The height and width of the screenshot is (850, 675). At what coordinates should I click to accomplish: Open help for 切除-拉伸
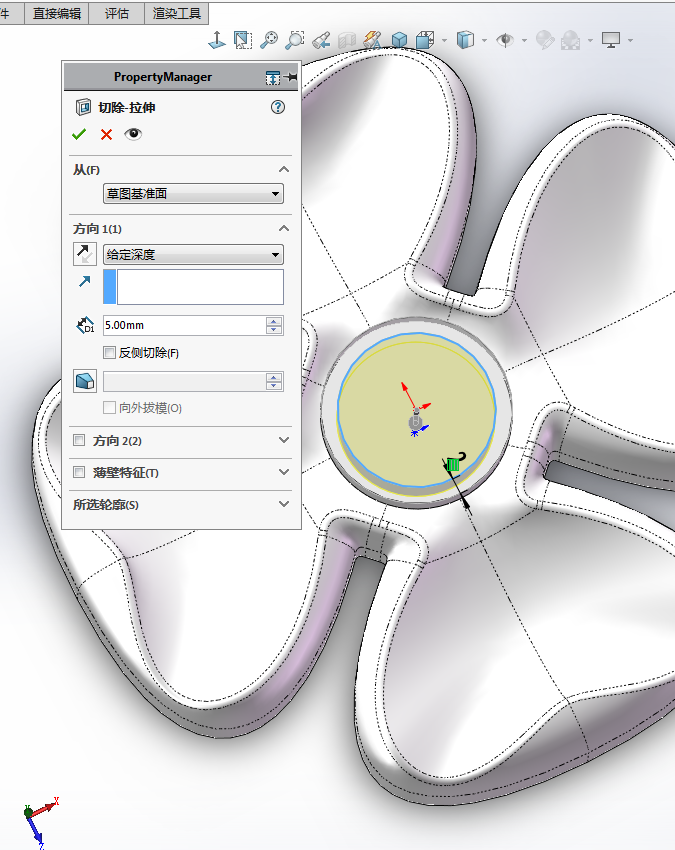[x=278, y=107]
